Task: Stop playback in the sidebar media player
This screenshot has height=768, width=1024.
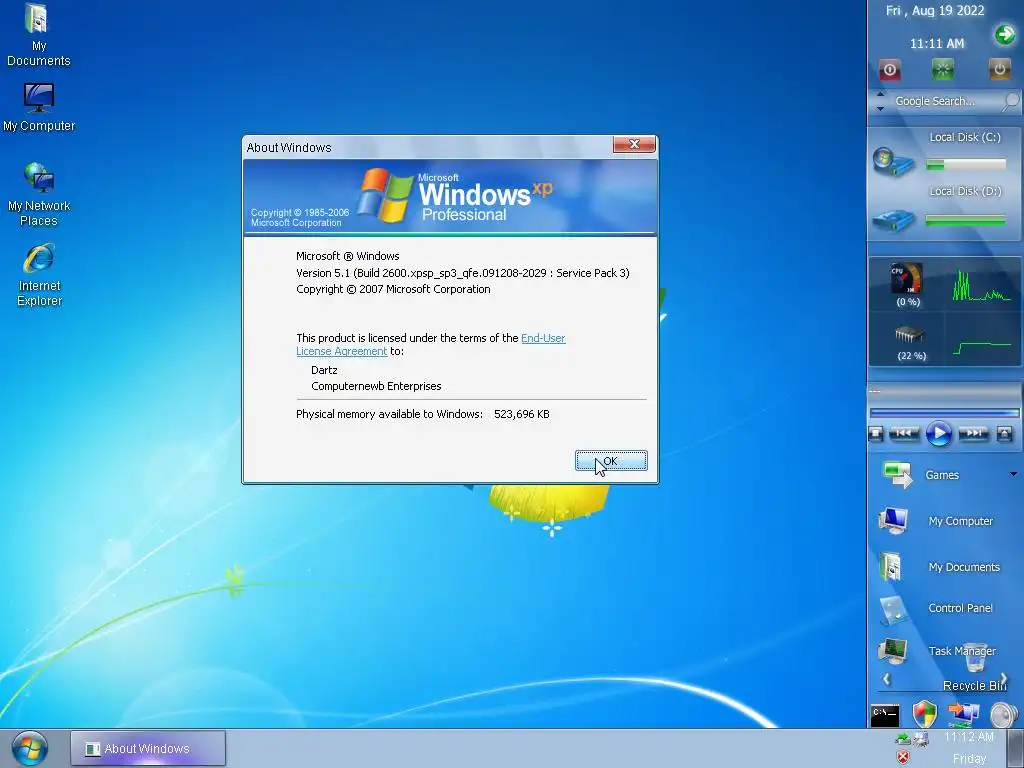Action: click(x=876, y=434)
